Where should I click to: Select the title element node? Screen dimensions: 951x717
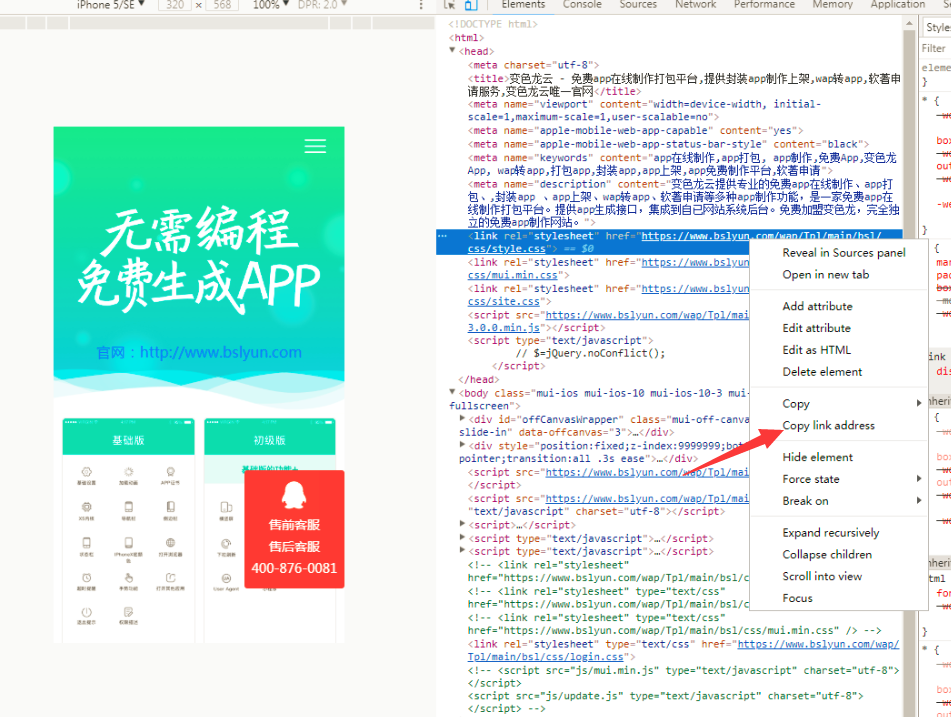[684, 85]
